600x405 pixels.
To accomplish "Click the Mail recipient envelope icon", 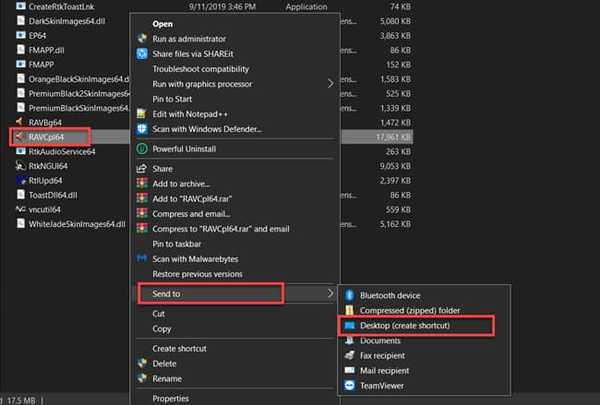I will [x=349, y=370].
